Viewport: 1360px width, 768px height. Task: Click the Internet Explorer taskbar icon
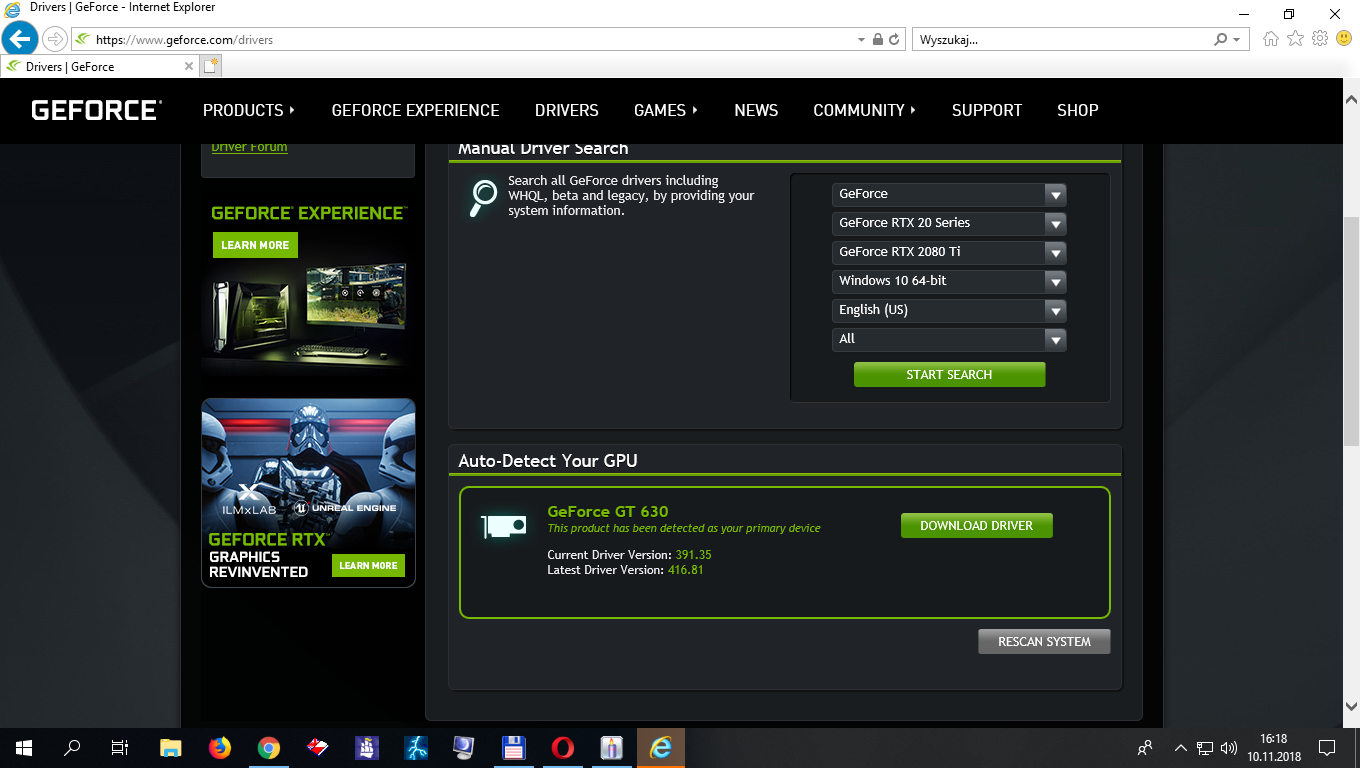tap(661, 748)
